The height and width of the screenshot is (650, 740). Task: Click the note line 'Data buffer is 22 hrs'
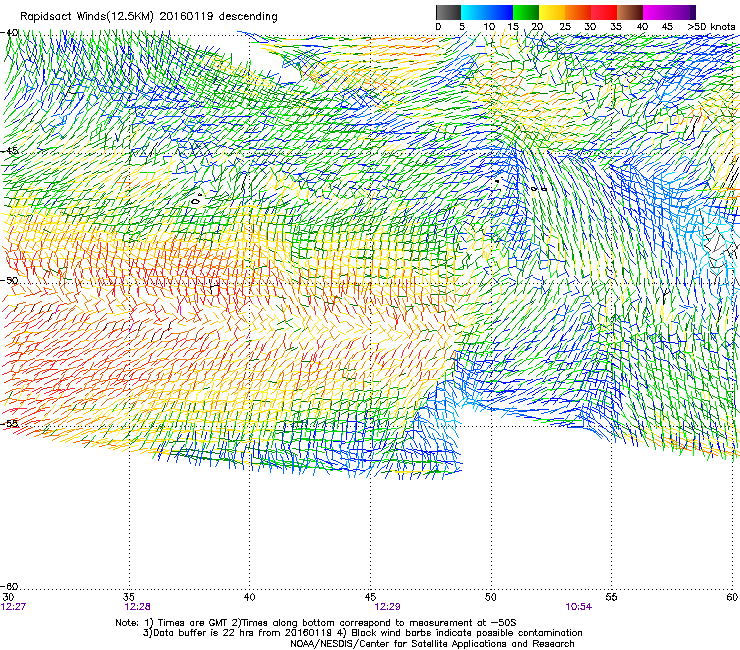click(362, 633)
